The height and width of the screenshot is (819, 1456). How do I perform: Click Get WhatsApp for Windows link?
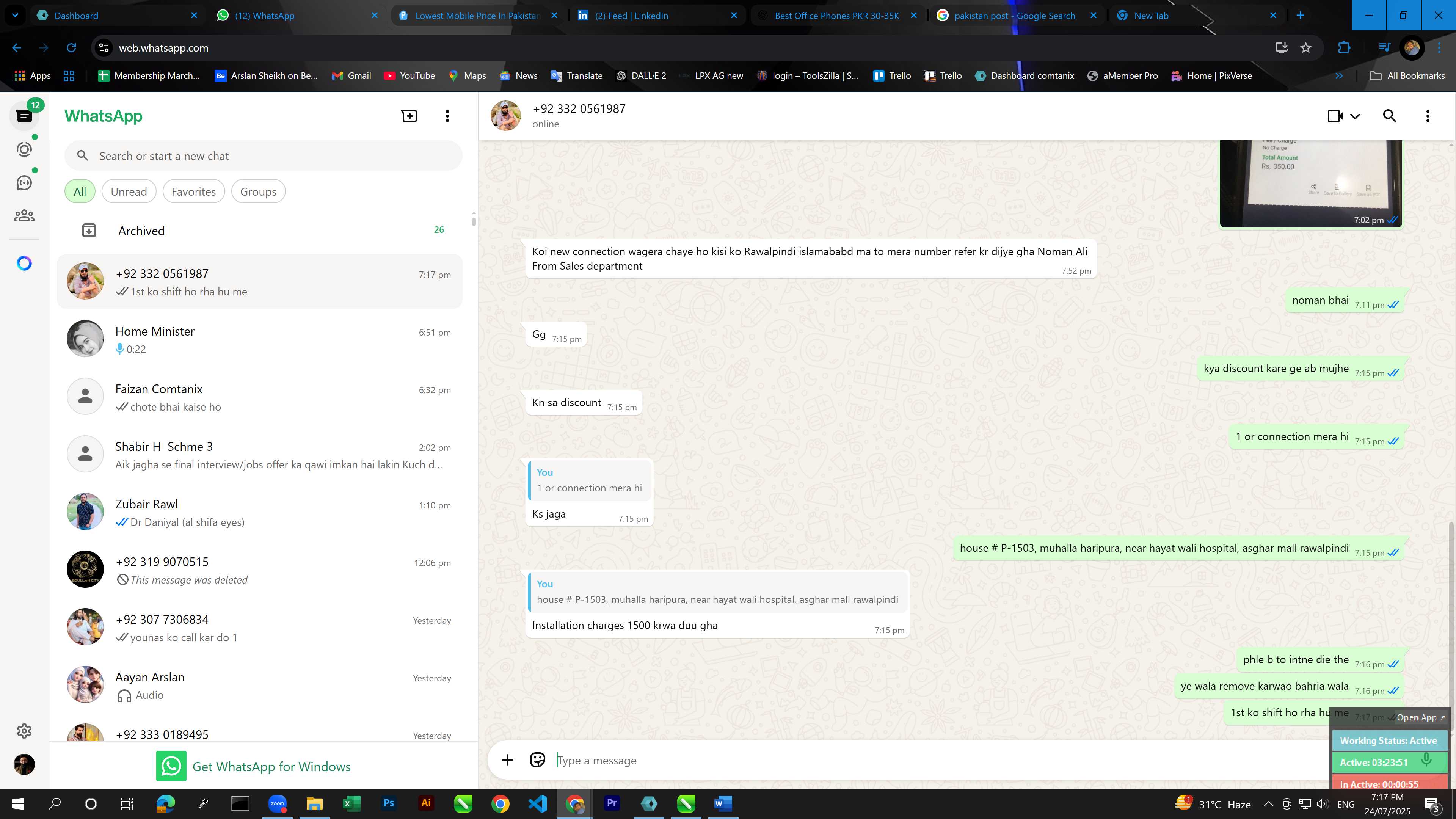(x=254, y=766)
